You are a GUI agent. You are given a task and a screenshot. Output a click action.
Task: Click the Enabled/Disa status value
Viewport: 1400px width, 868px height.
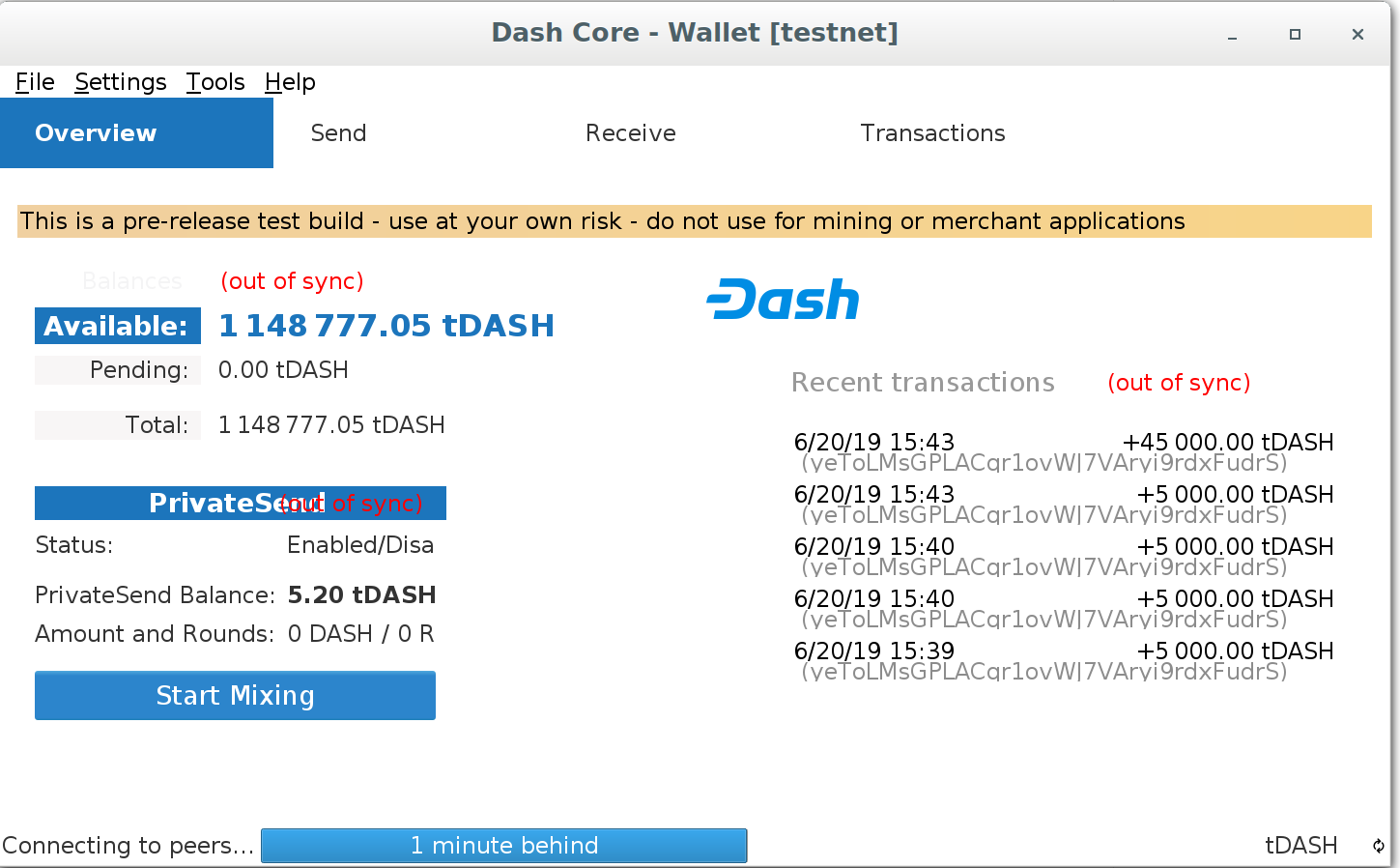[x=360, y=545]
